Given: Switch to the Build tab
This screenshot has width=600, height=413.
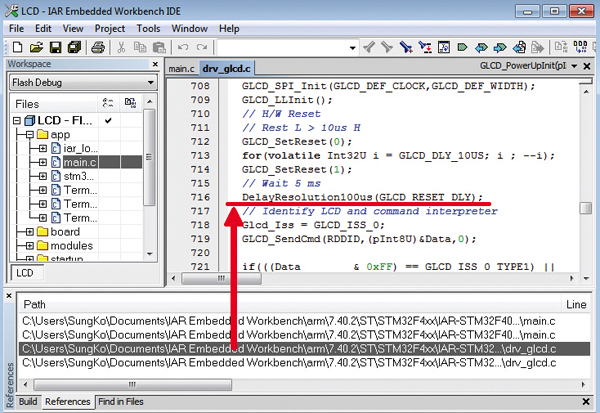Looking at the screenshot, I should 26,402.
